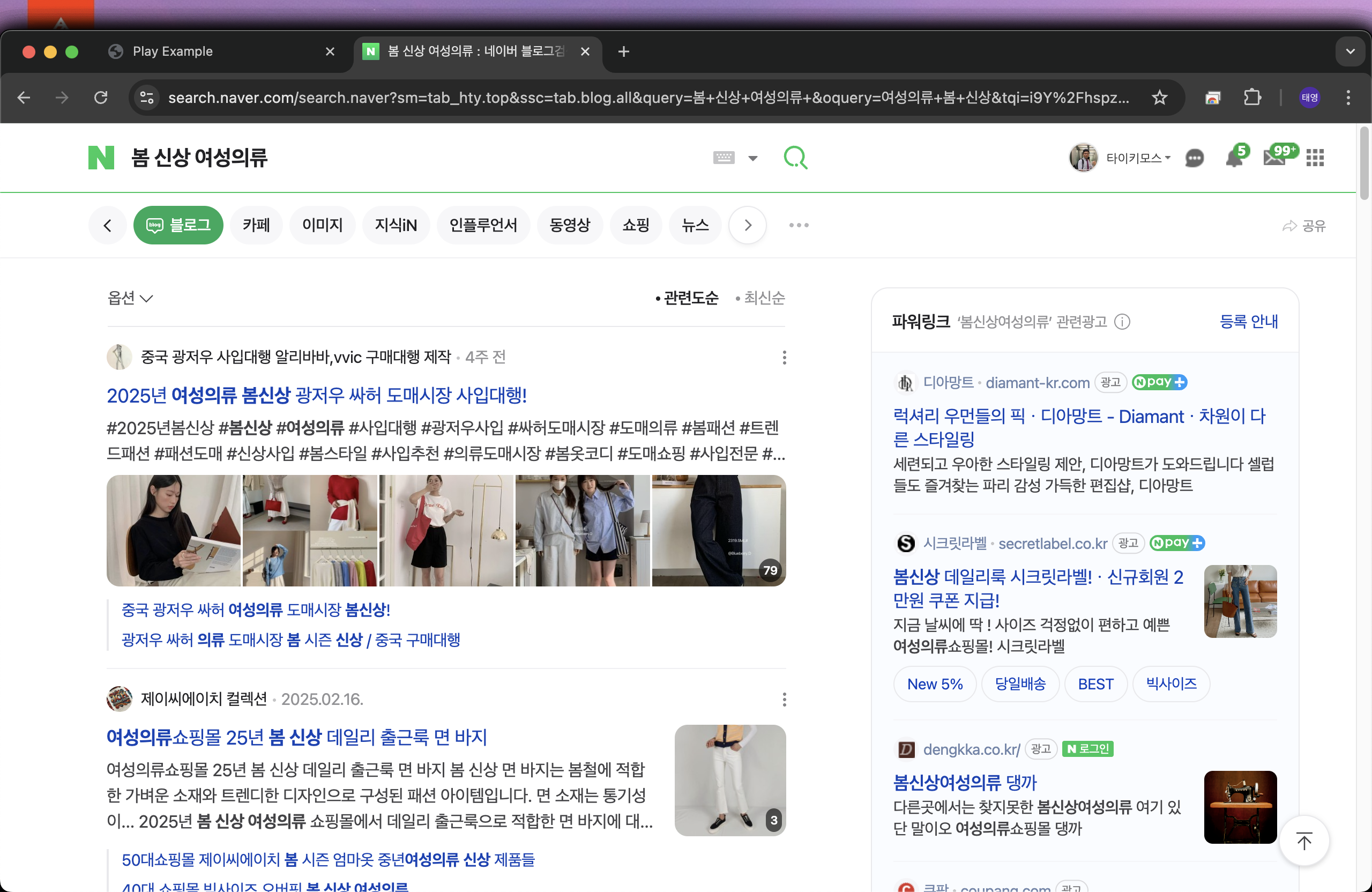Open post 여성의류쇼핑몰 25년 봄 신상 데일리 출근룩
The height and width of the screenshot is (892, 1372).
(297, 737)
